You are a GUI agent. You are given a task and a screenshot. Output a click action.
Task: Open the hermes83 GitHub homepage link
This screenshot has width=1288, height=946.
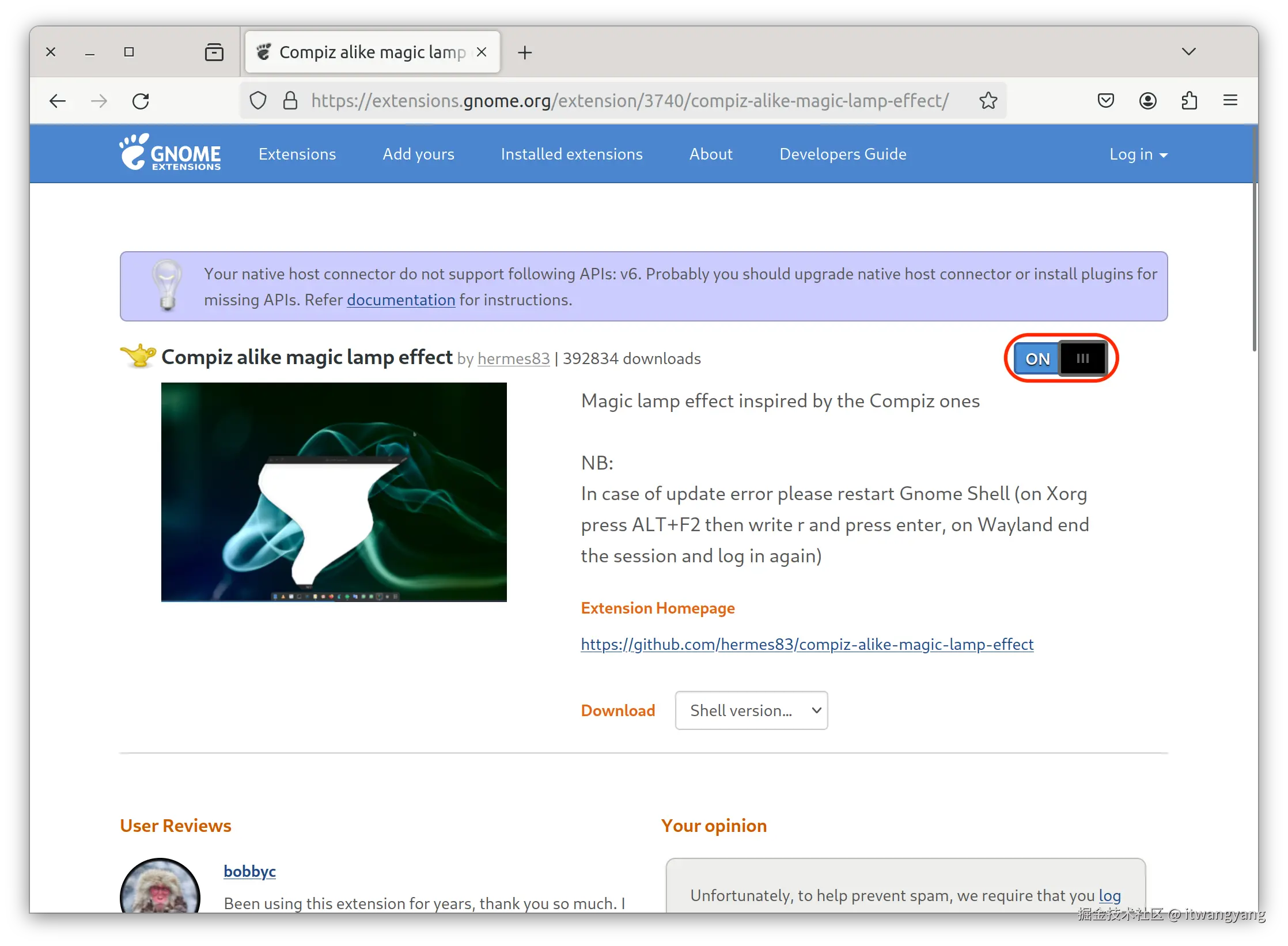pos(807,644)
